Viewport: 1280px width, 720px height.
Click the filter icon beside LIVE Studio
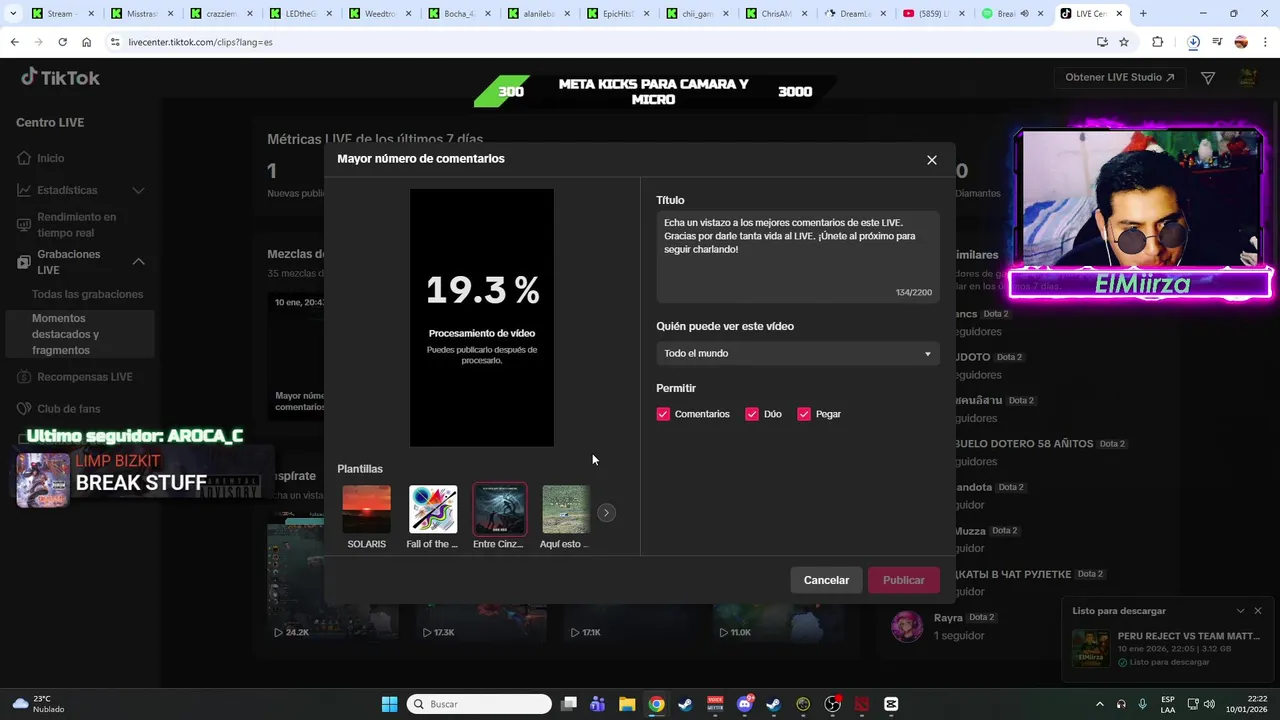point(1208,78)
